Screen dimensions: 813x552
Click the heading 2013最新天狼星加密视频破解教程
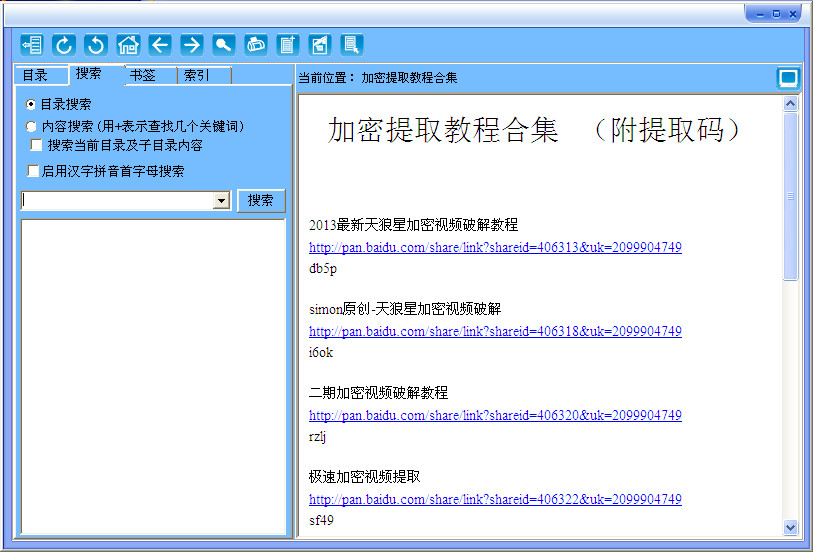[413, 225]
